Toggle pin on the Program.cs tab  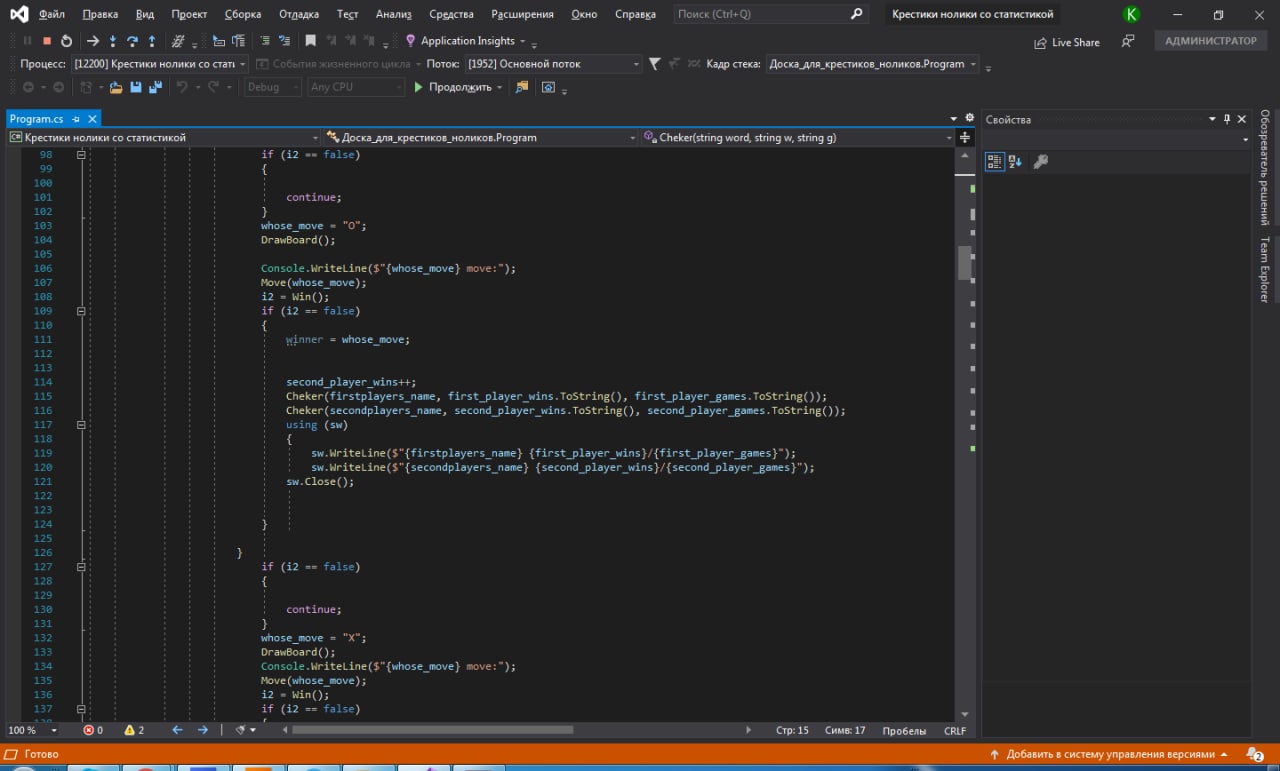(x=76, y=119)
